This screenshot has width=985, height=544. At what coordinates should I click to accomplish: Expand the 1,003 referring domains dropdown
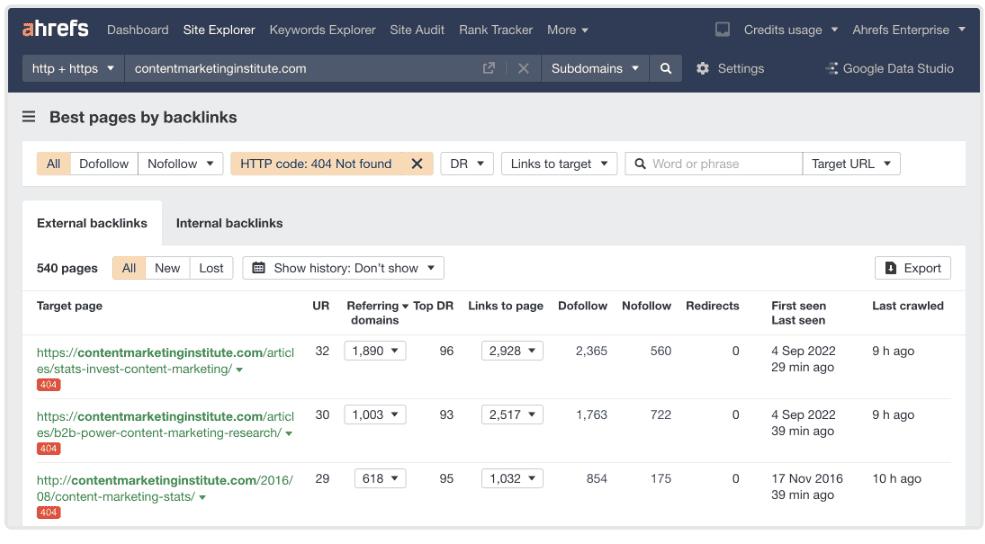(x=375, y=415)
